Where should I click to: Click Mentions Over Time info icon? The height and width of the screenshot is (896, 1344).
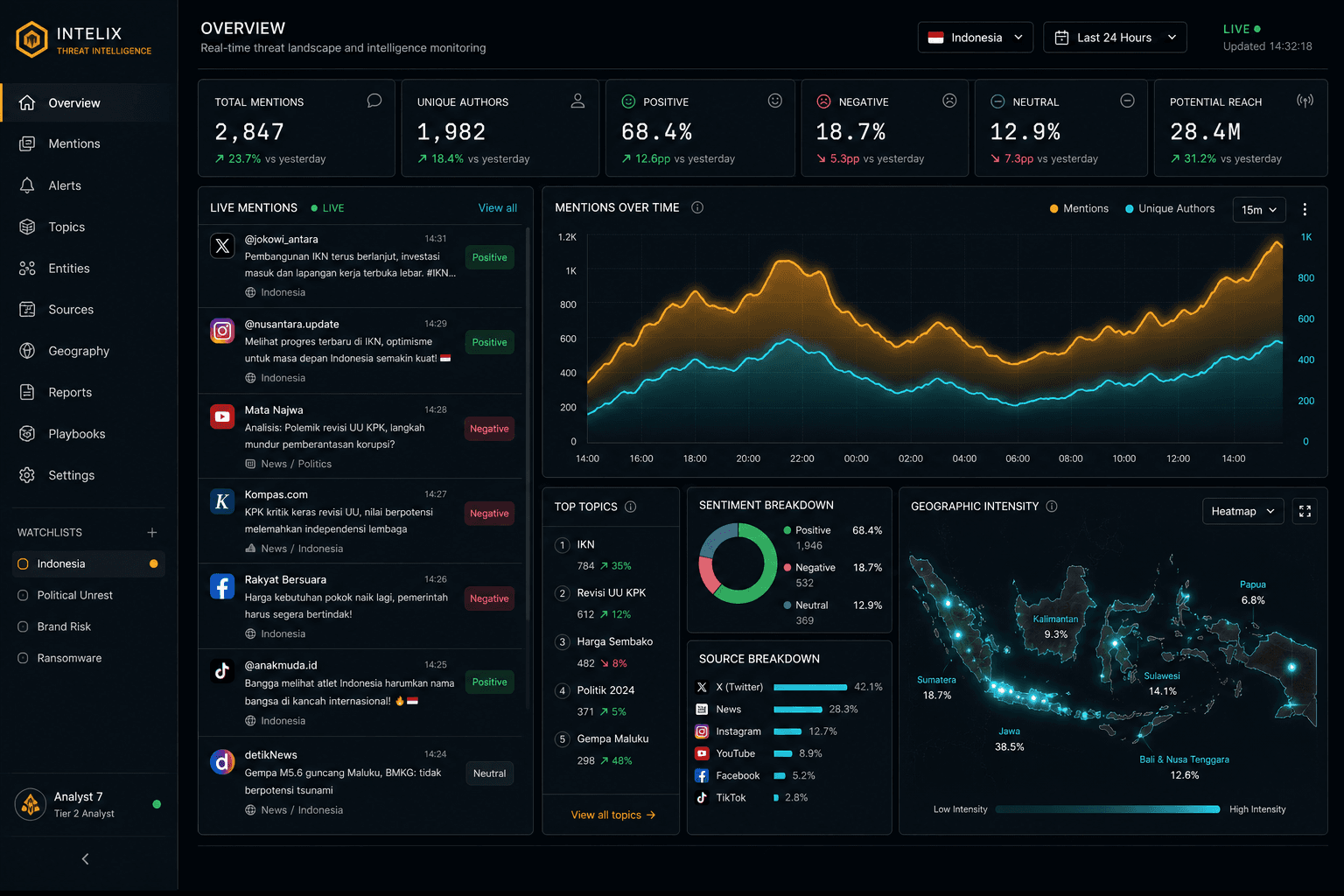click(697, 207)
